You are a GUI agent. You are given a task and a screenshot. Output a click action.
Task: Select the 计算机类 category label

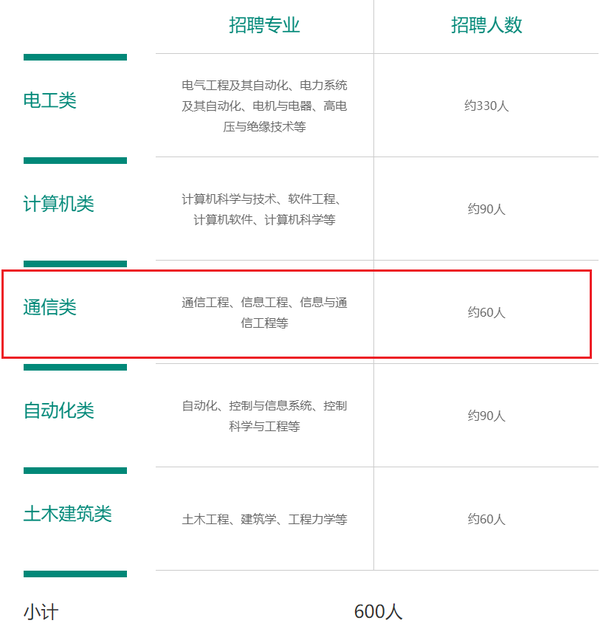tap(59, 204)
